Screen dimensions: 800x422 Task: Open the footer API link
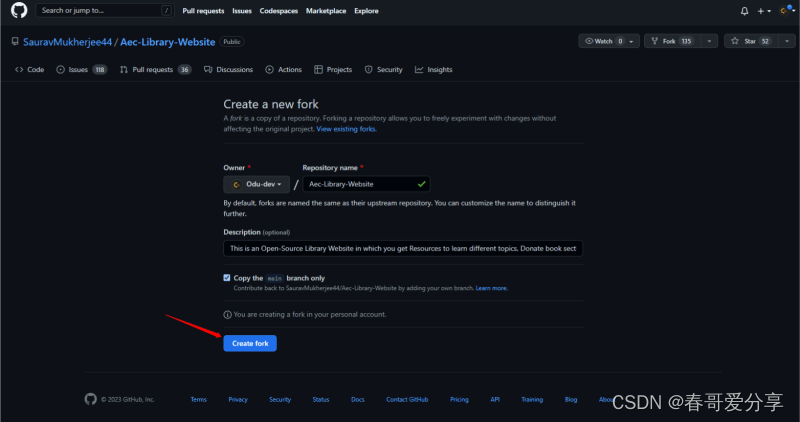[x=495, y=400]
